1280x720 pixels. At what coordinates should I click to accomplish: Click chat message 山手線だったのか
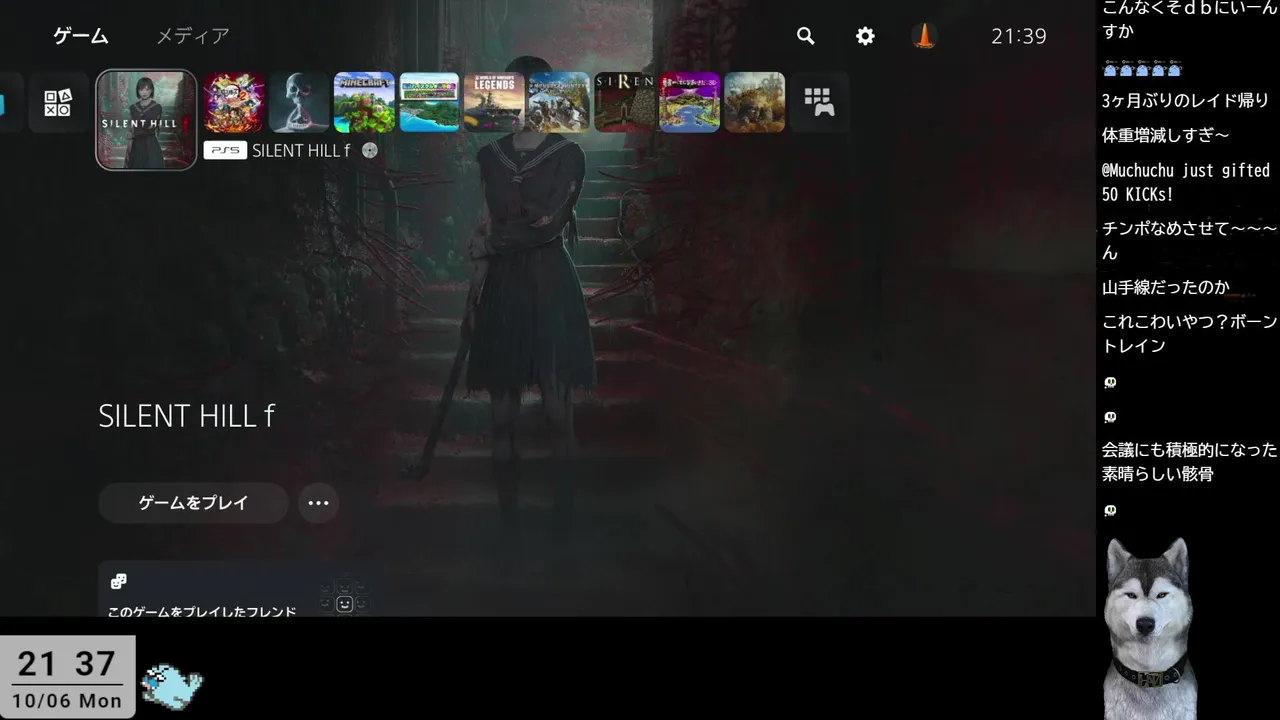point(1165,287)
